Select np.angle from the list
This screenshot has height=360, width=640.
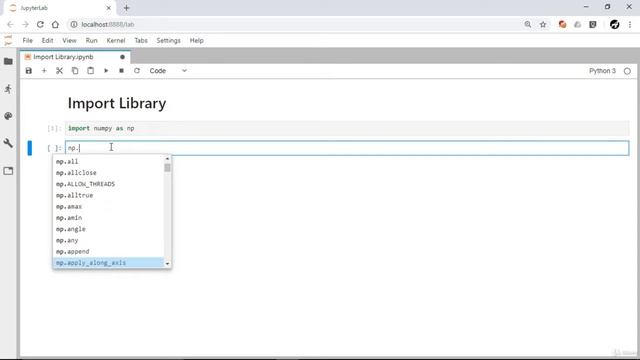[x=109, y=229]
